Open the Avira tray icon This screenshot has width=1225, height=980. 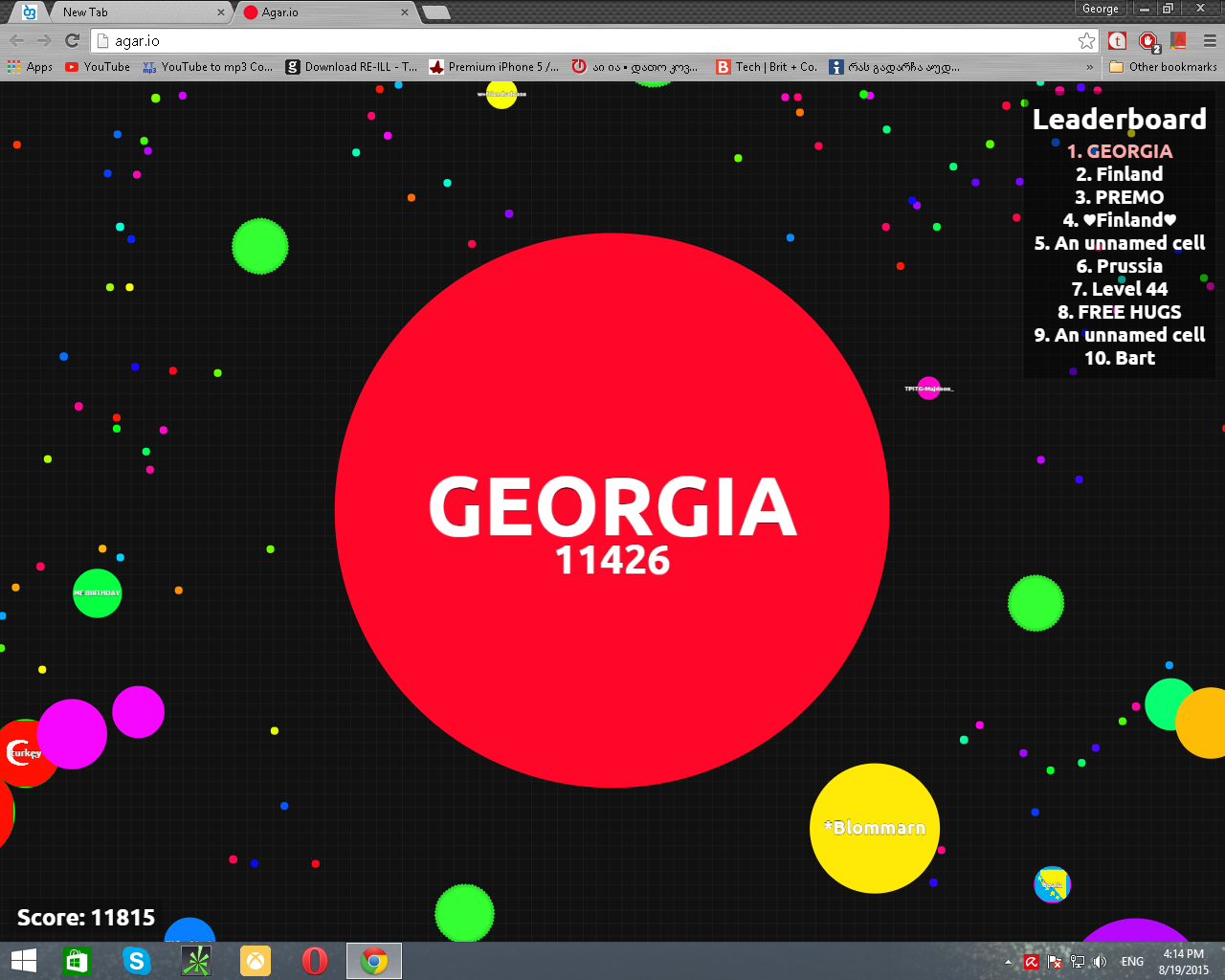point(1031,962)
